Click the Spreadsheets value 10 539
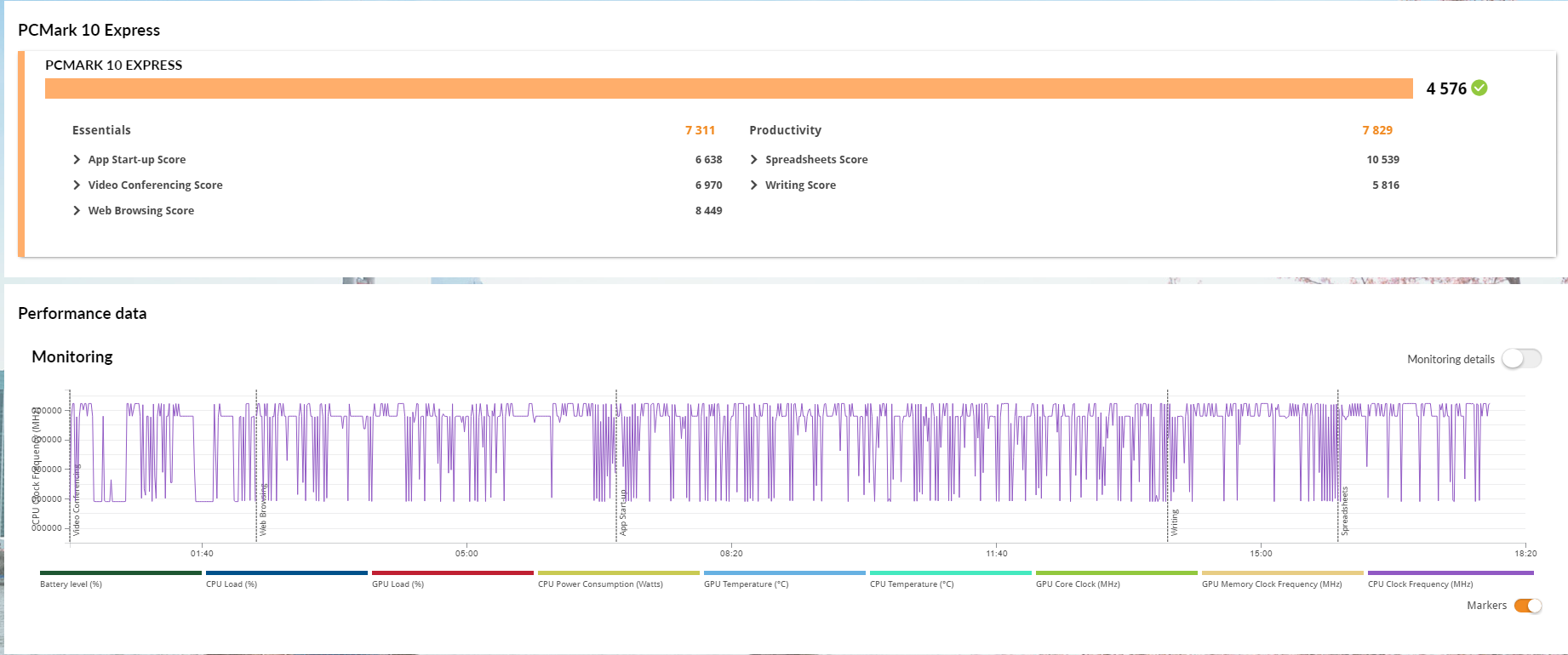The width and height of the screenshot is (1568, 655). 1382,159
